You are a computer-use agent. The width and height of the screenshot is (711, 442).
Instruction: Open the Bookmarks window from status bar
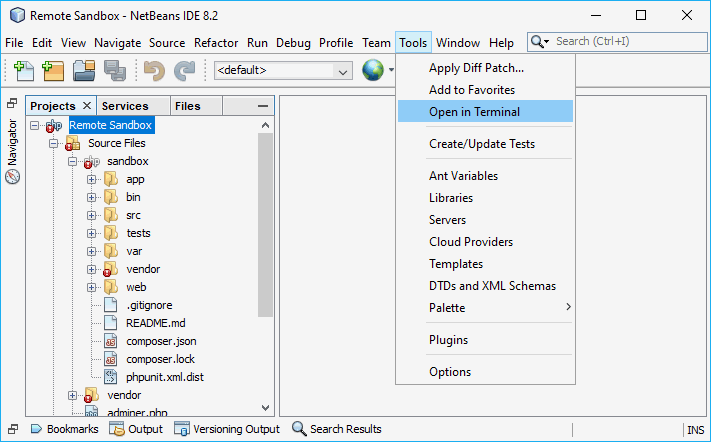(x=64, y=429)
